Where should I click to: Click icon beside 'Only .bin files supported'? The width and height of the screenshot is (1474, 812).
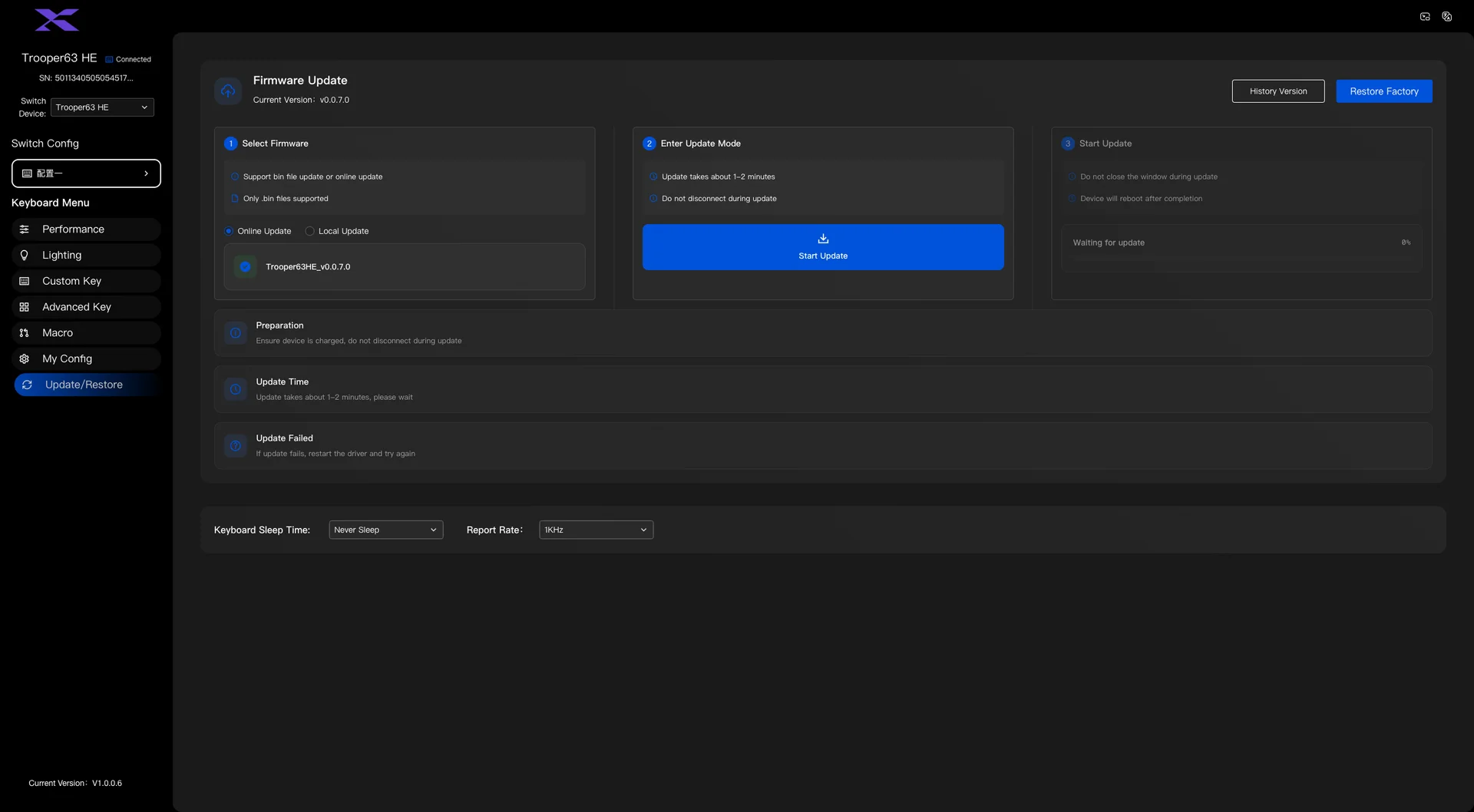[x=235, y=199]
